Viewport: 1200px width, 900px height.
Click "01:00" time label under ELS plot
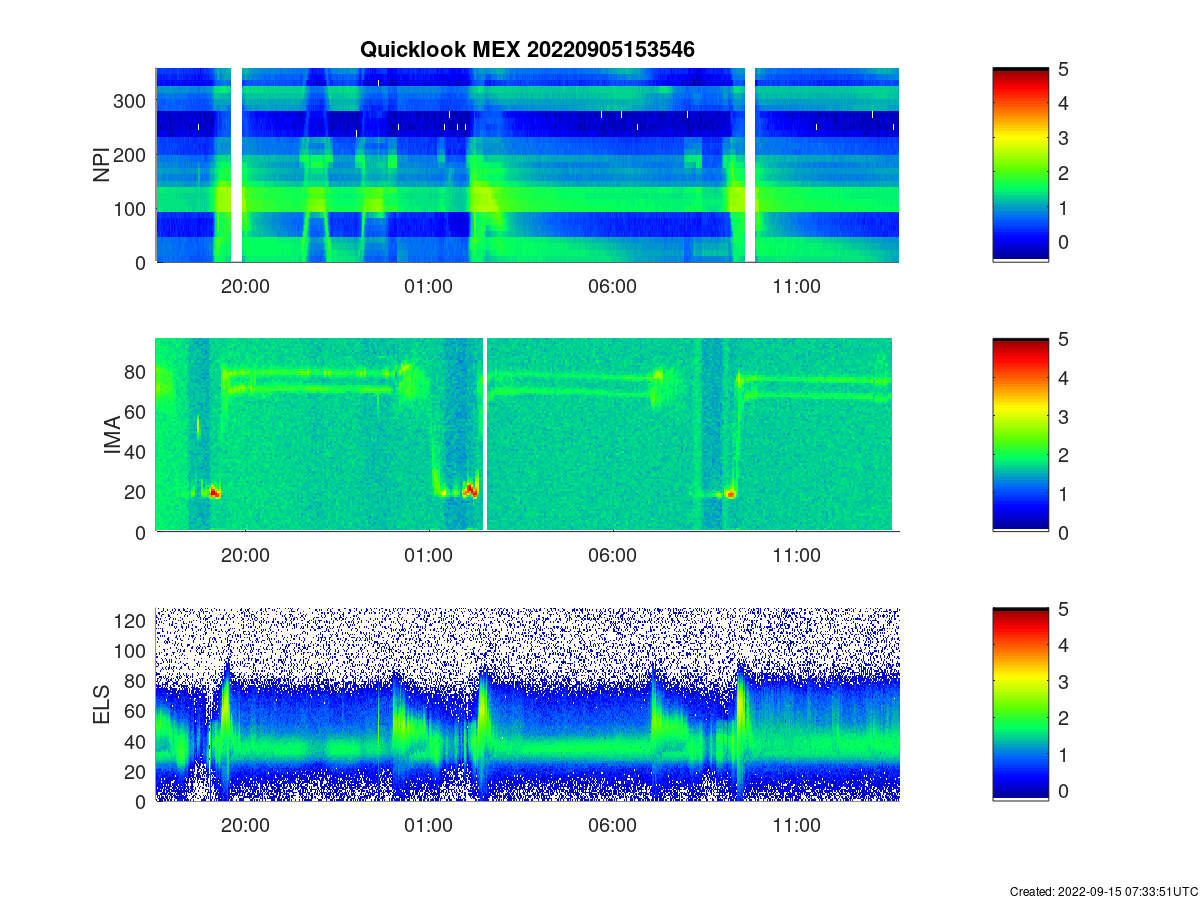click(x=428, y=825)
